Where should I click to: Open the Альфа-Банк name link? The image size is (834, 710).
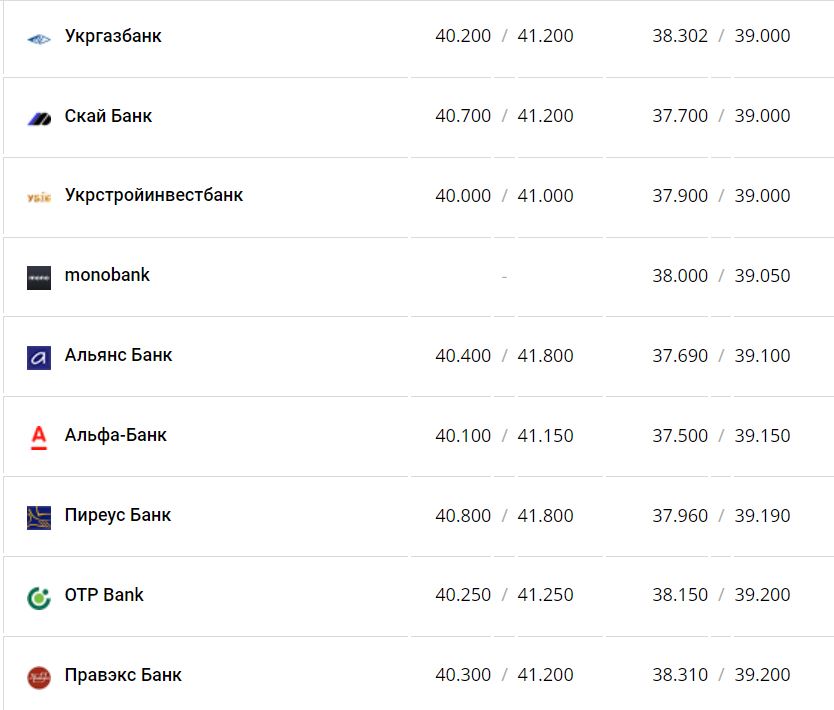[x=116, y=435]
